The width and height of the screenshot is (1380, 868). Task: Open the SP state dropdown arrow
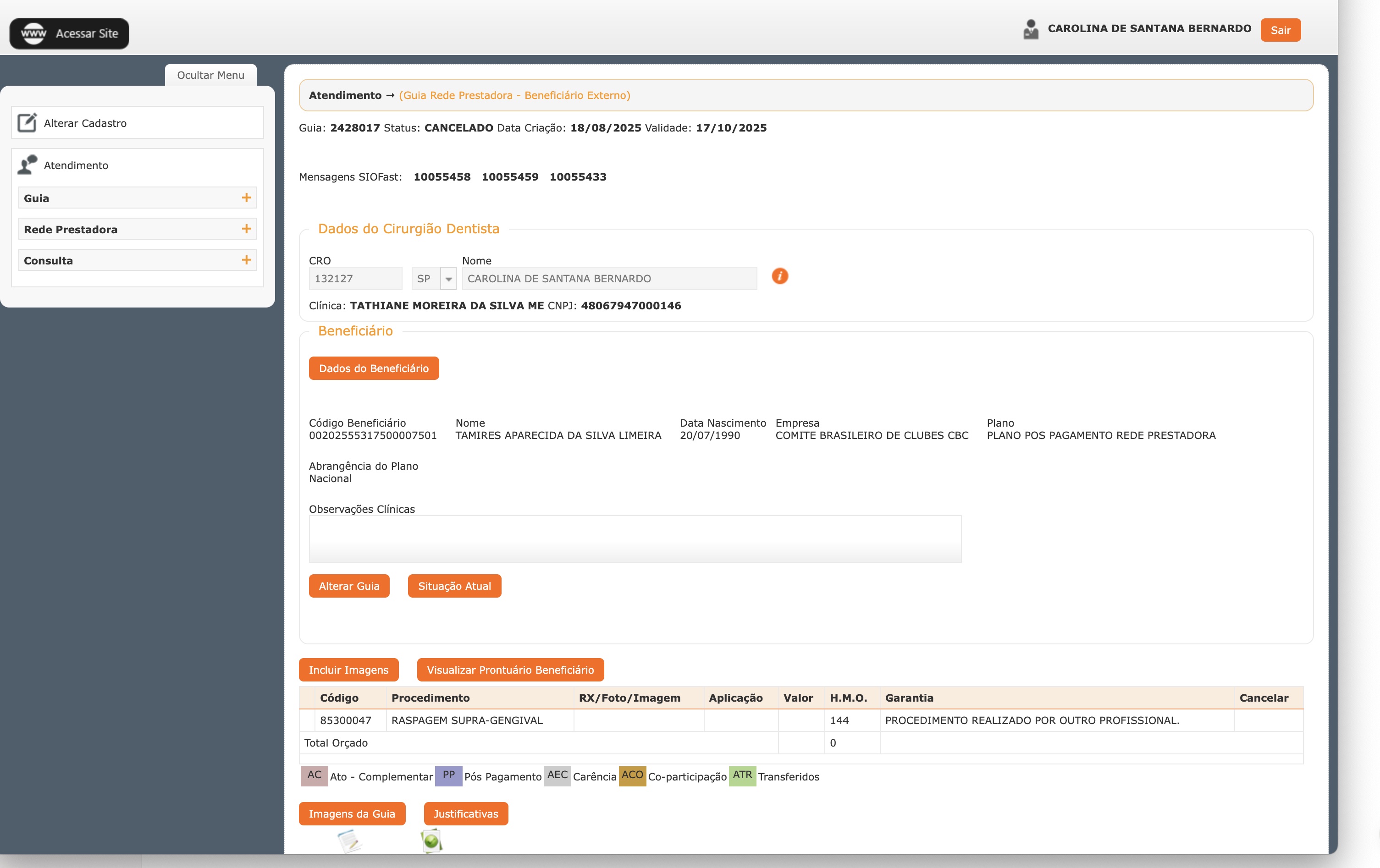tap(449, 279)
